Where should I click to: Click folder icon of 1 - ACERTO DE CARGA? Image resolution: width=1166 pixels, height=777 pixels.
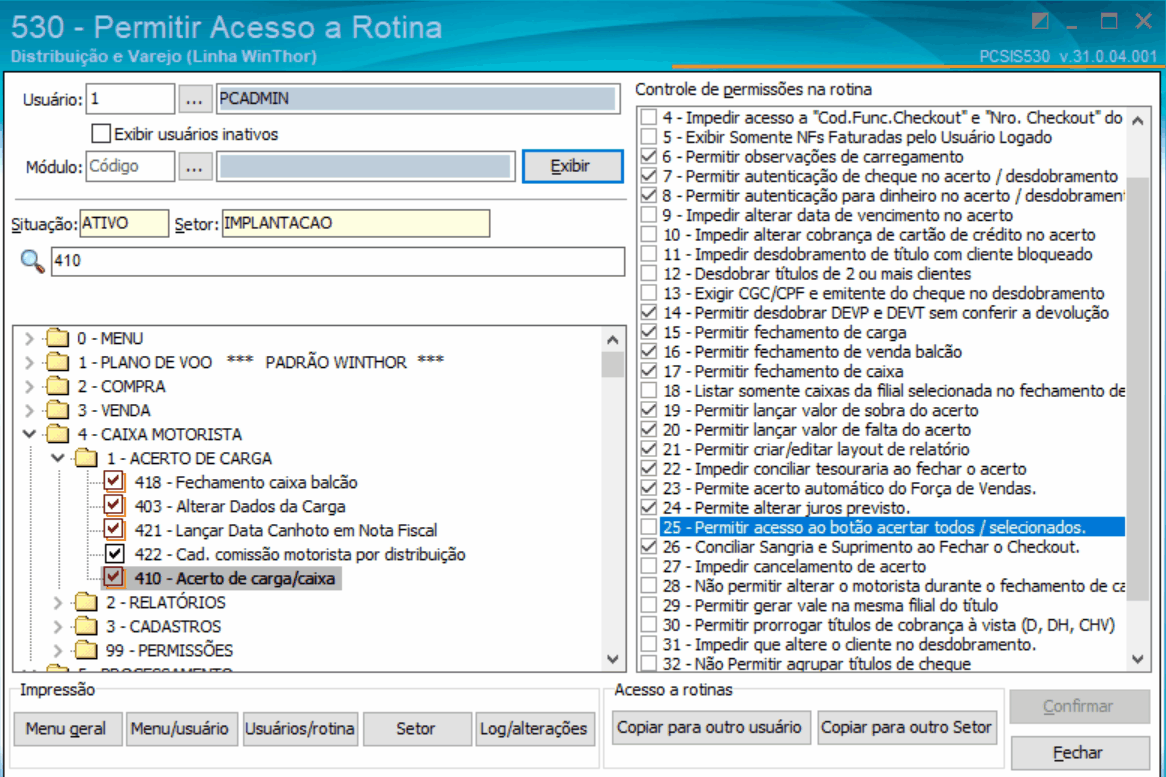coord(86,458)
